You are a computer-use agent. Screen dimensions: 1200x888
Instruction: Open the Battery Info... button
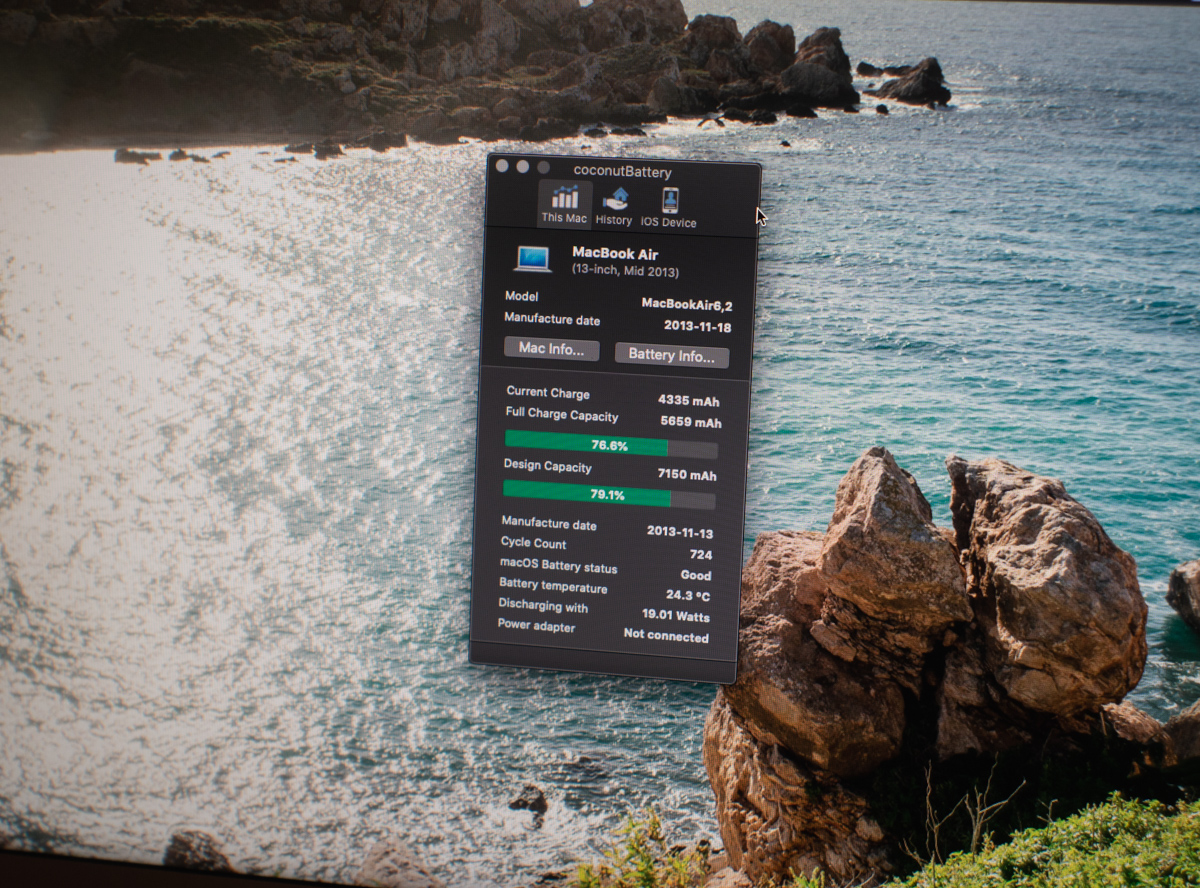pos(671,356)
